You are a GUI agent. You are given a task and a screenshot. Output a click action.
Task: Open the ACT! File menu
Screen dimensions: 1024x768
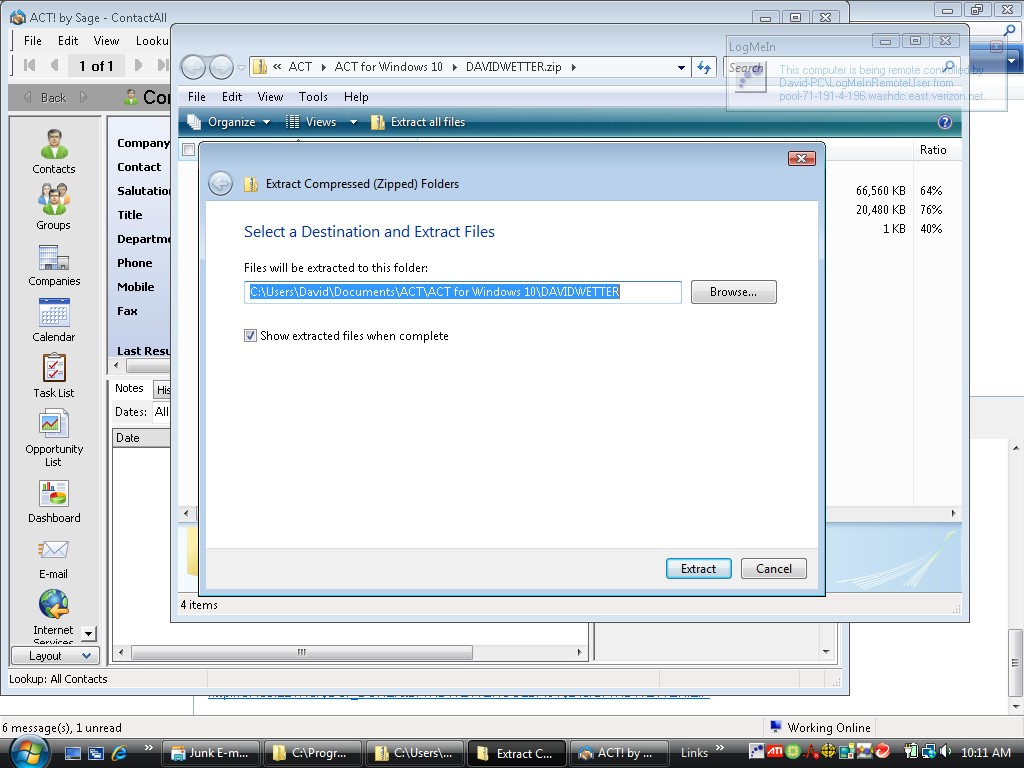coord(33,40)
